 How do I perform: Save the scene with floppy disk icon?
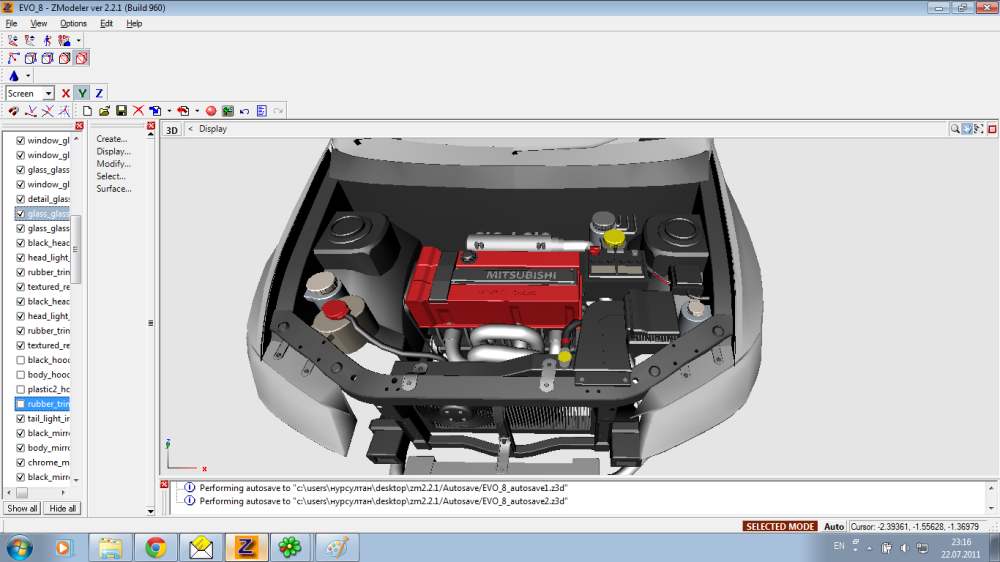point(121,111)
